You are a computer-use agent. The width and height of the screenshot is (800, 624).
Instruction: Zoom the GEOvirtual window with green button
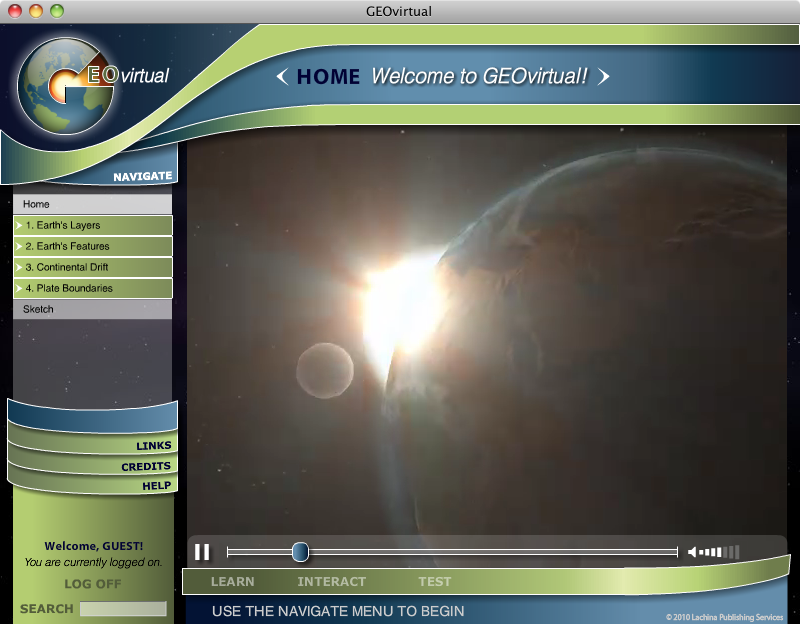pos(57,11)
